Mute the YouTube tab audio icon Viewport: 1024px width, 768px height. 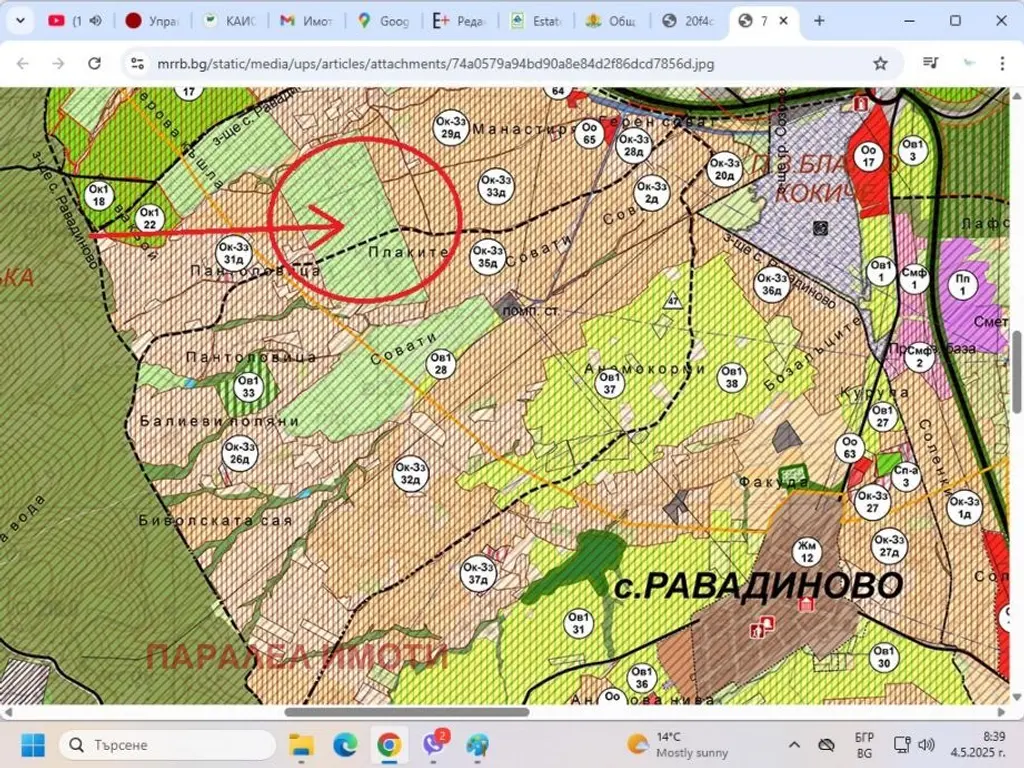click(x=96, y=20)
